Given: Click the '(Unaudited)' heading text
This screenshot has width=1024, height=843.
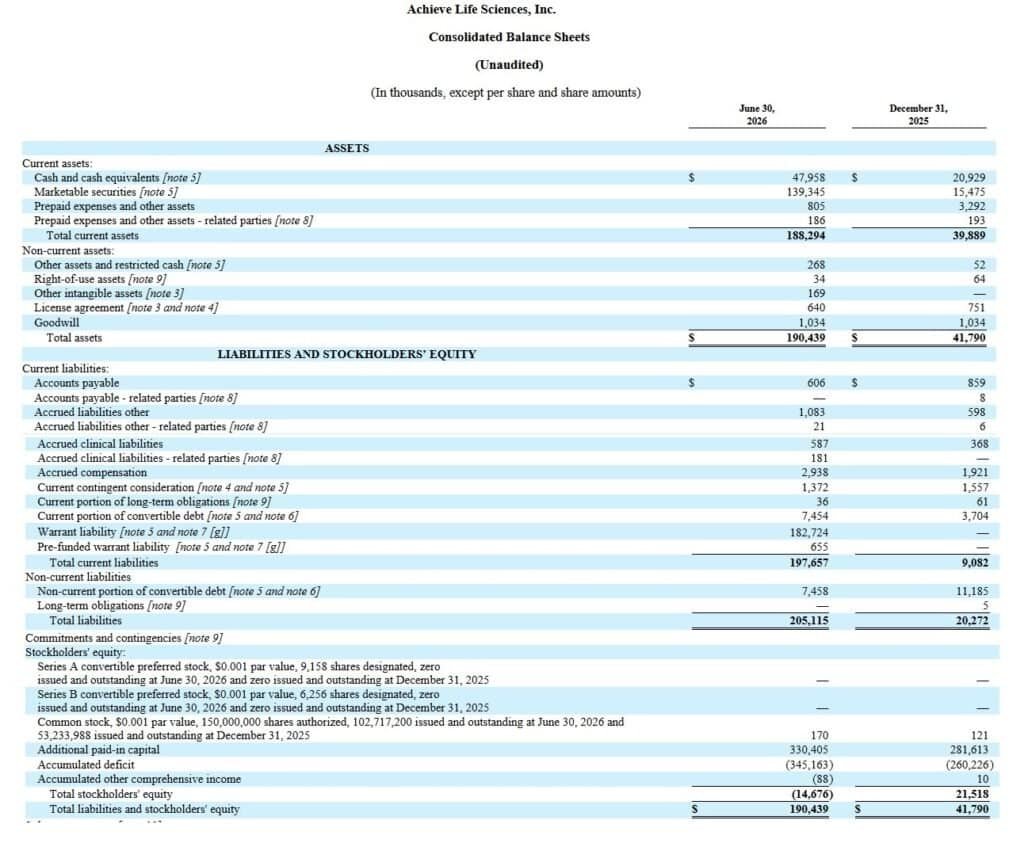Looking at the screenshot, I should coord(509,65).
